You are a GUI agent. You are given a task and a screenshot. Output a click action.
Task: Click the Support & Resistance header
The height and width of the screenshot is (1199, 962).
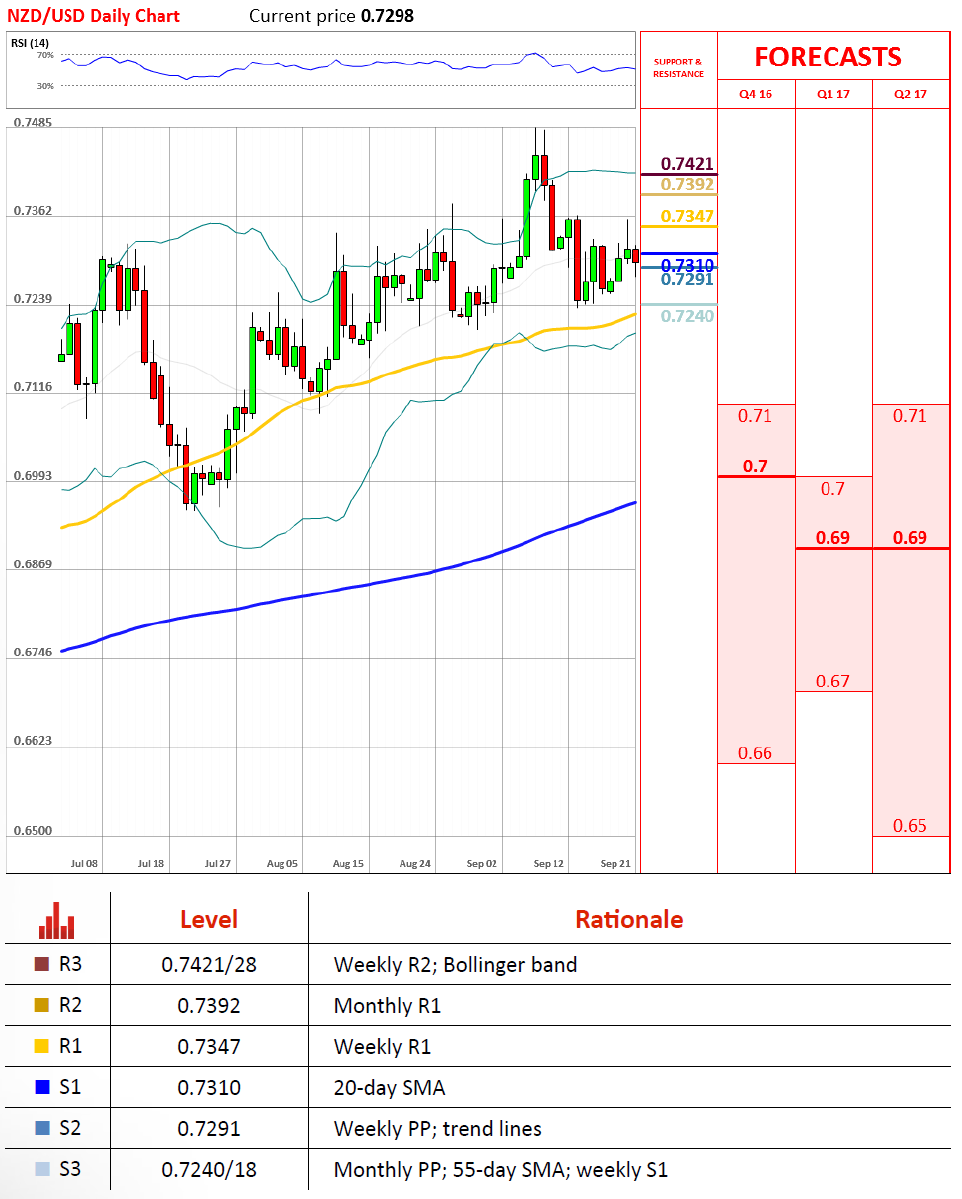(678, 68)
